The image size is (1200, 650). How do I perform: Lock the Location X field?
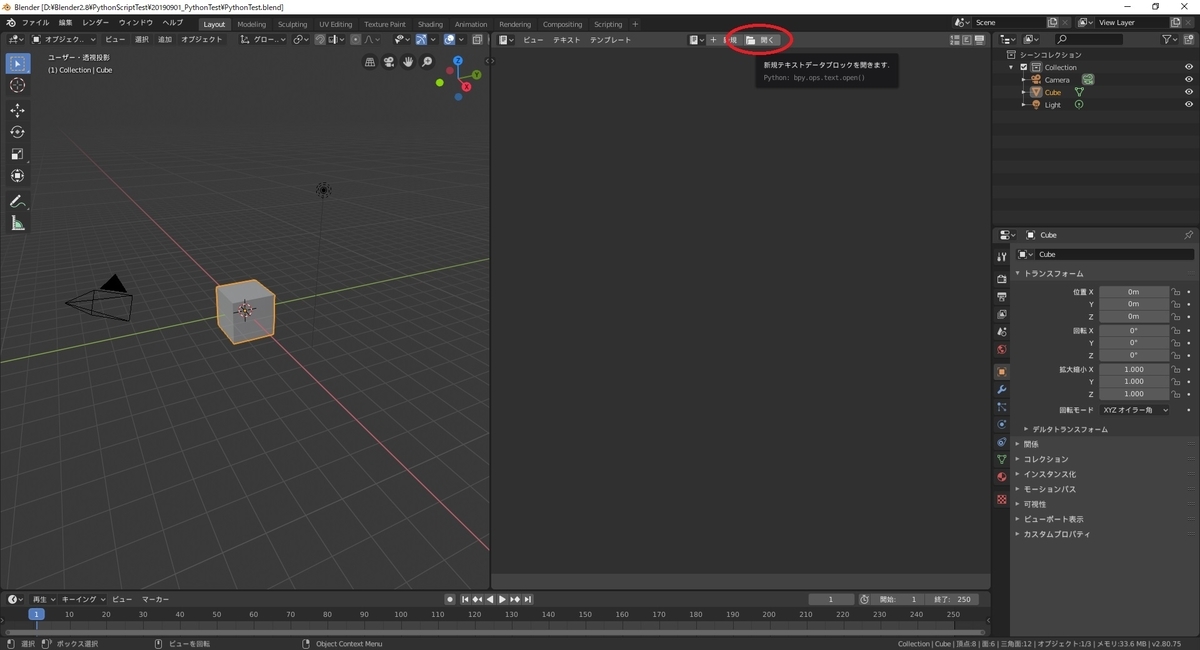1176,292
